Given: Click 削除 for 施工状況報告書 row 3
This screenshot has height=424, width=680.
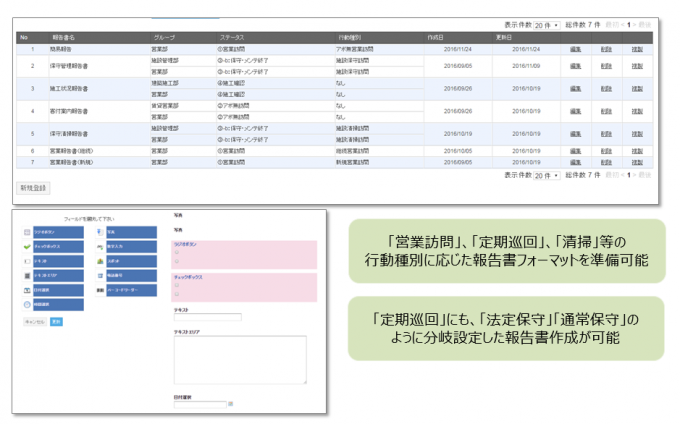Looking at the screenshot, I should point(606,89).
